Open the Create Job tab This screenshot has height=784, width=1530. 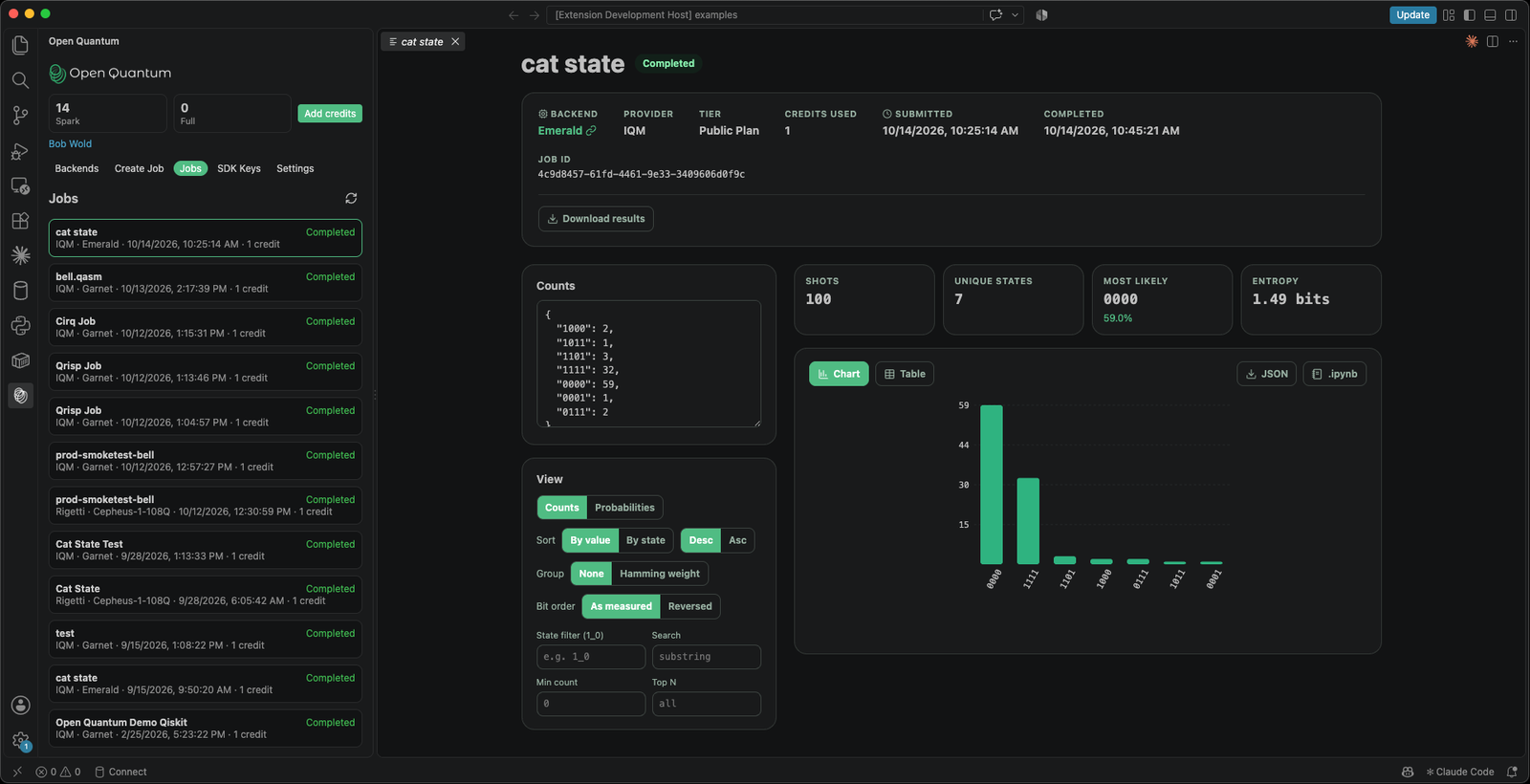139,168
